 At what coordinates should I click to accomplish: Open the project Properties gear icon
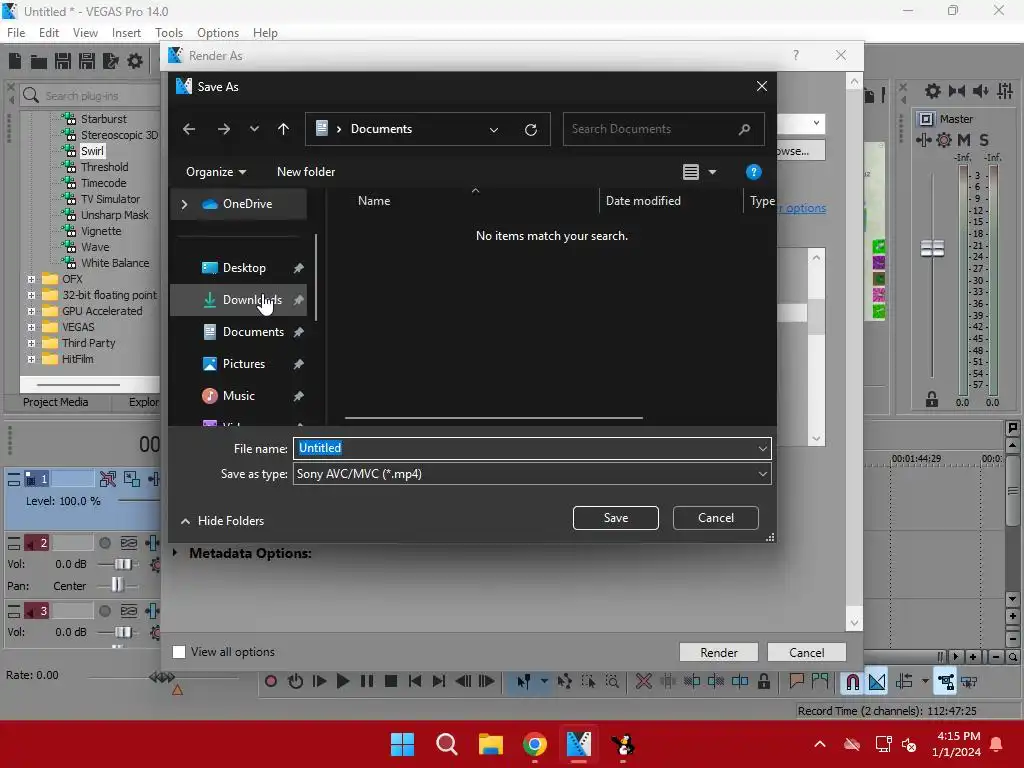pos(135,61)
